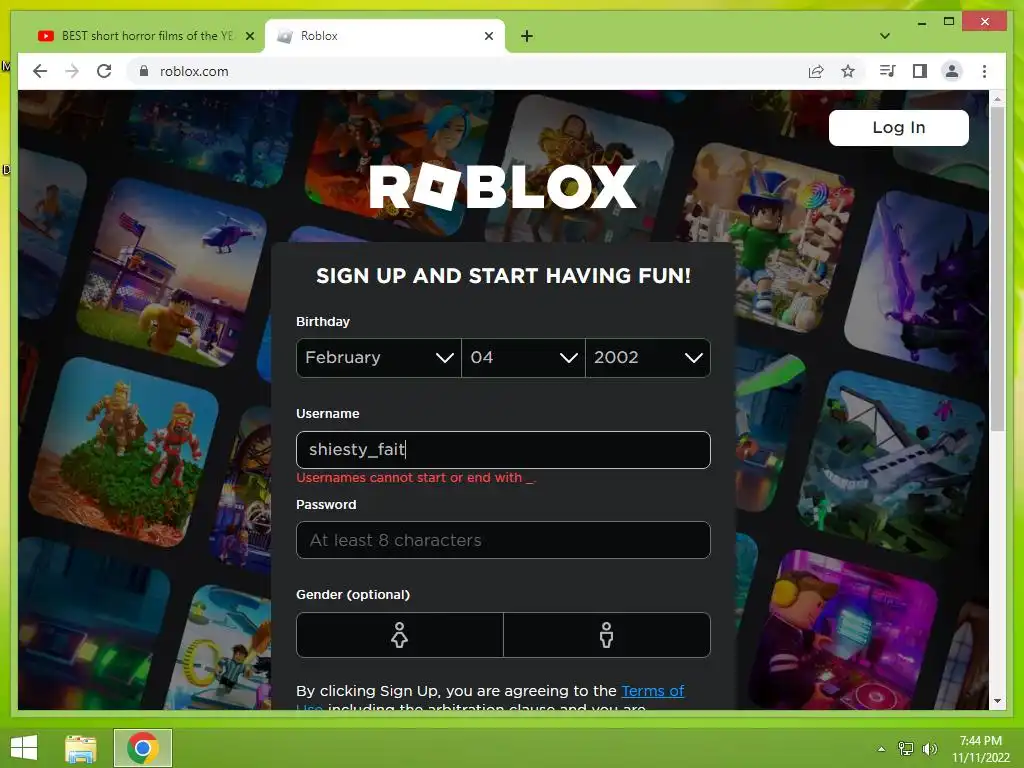The image size is (1024, 768).
Task: Open the birthday month dropdown showing February
Action: (379, 358)
